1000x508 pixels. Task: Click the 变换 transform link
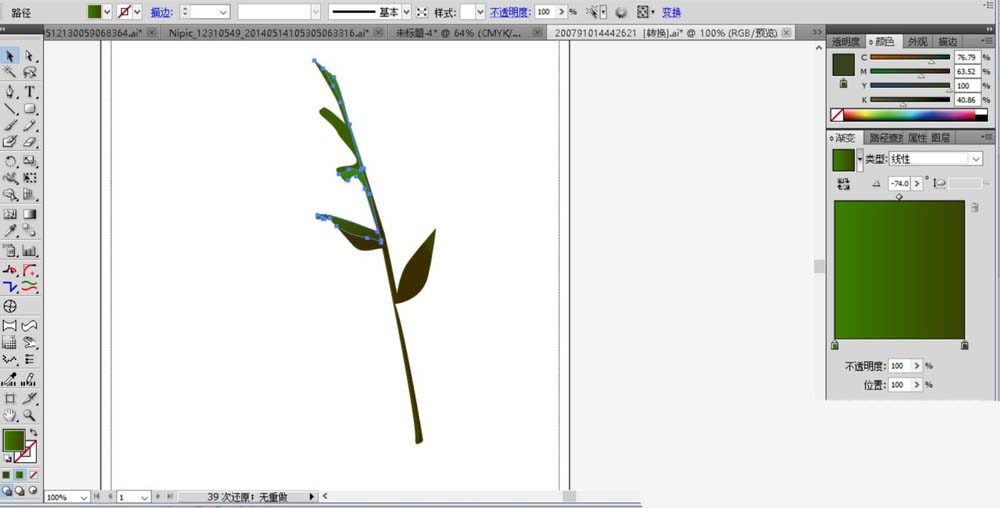tap(671, 12)
